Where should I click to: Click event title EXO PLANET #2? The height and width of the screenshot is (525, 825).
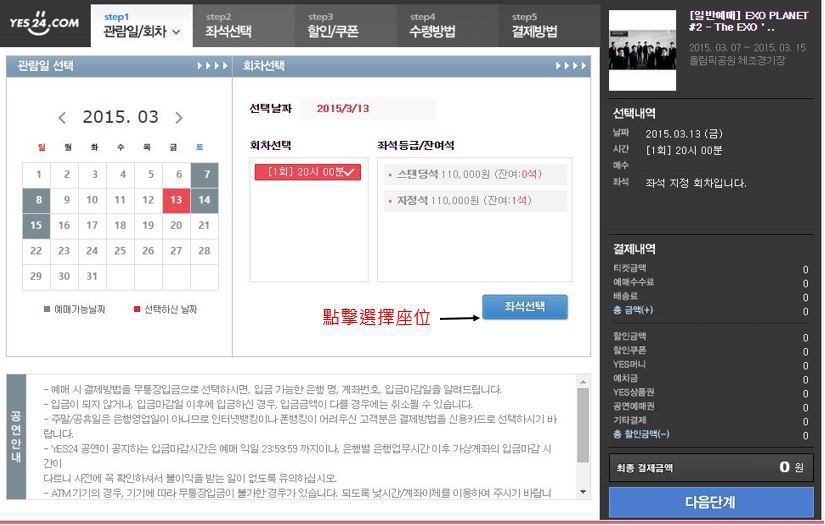coord(748,21)
